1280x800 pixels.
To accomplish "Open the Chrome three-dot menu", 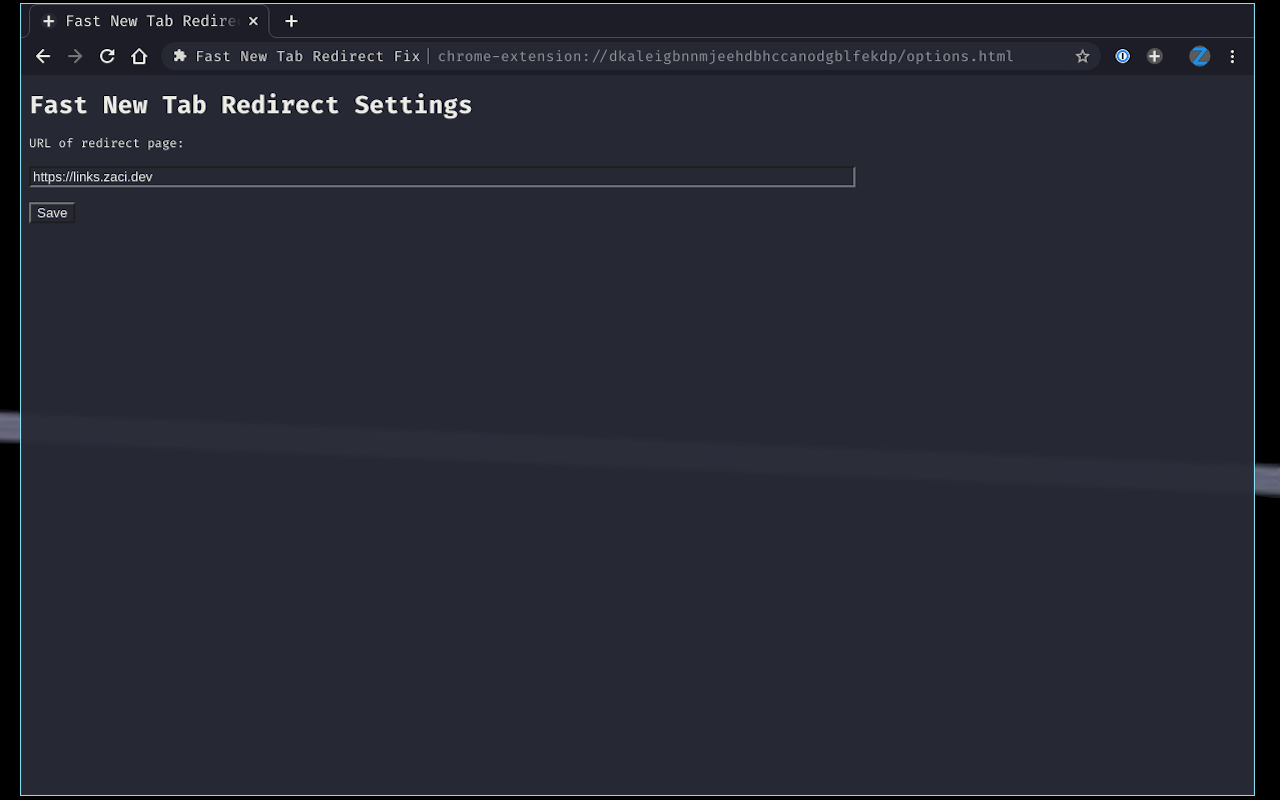I will (x=1232, y=56).
